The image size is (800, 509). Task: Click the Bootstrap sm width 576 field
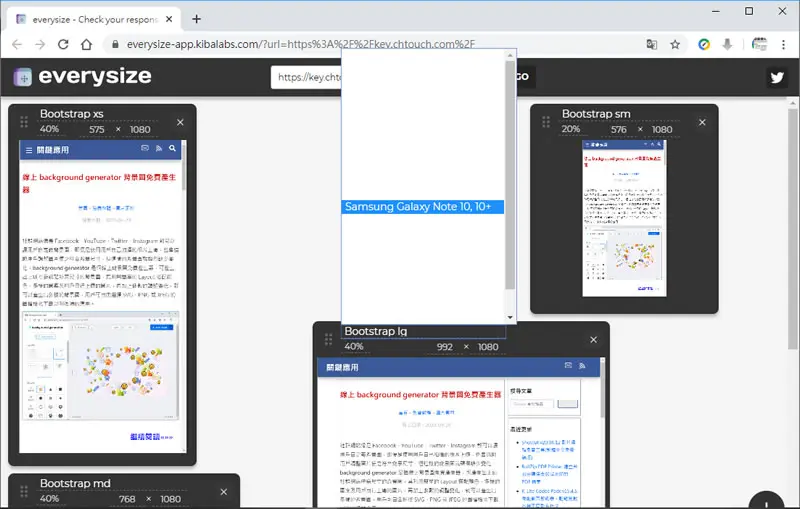[618, 130]
